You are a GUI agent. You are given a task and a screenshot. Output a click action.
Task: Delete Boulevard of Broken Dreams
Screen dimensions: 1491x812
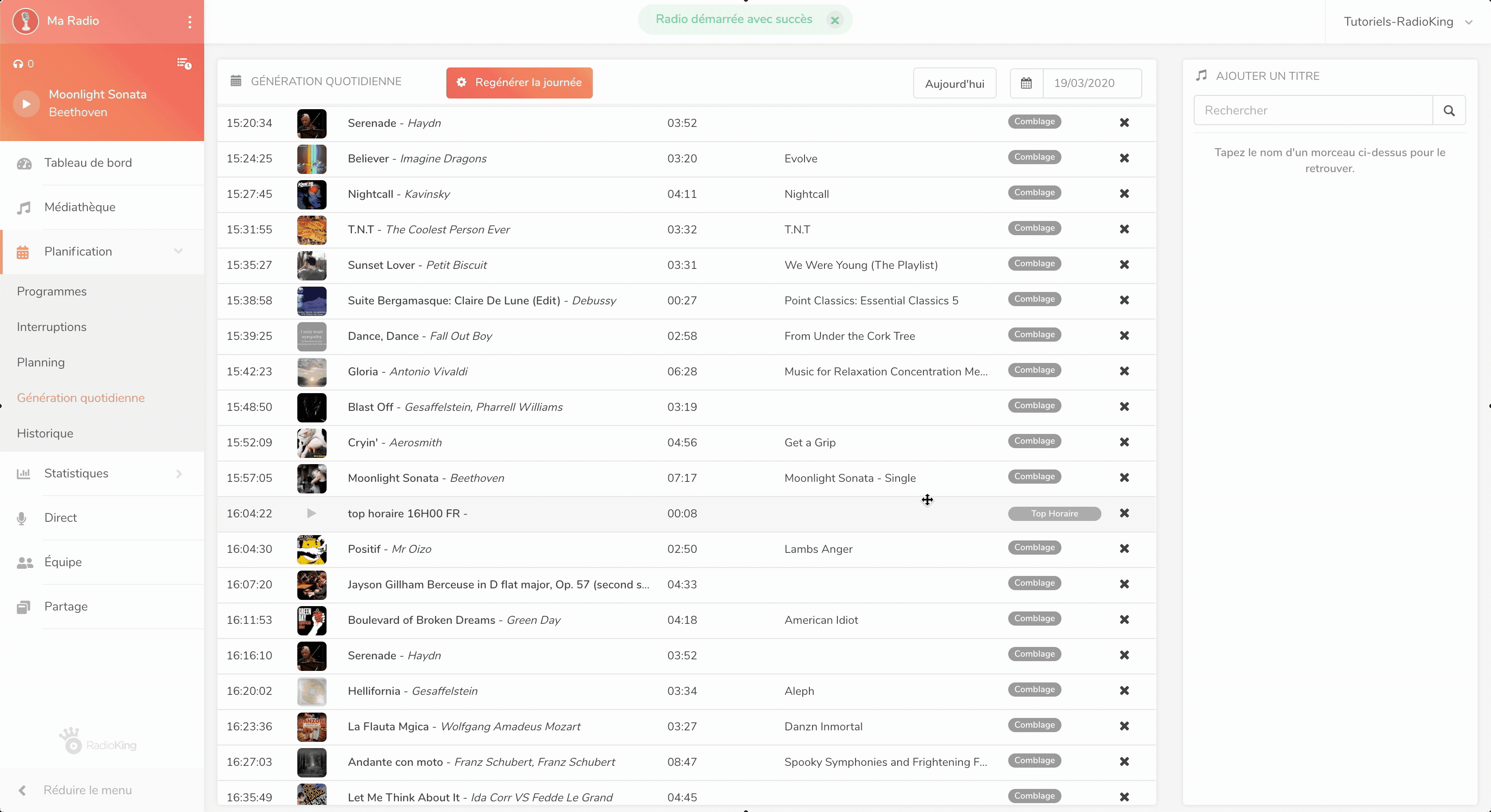click(x=1124, y=620)
